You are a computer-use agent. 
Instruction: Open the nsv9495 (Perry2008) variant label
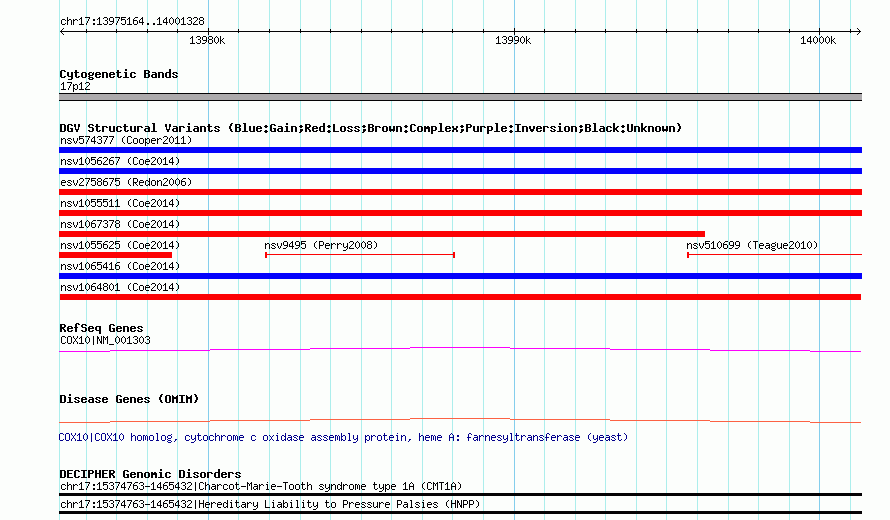321,245
